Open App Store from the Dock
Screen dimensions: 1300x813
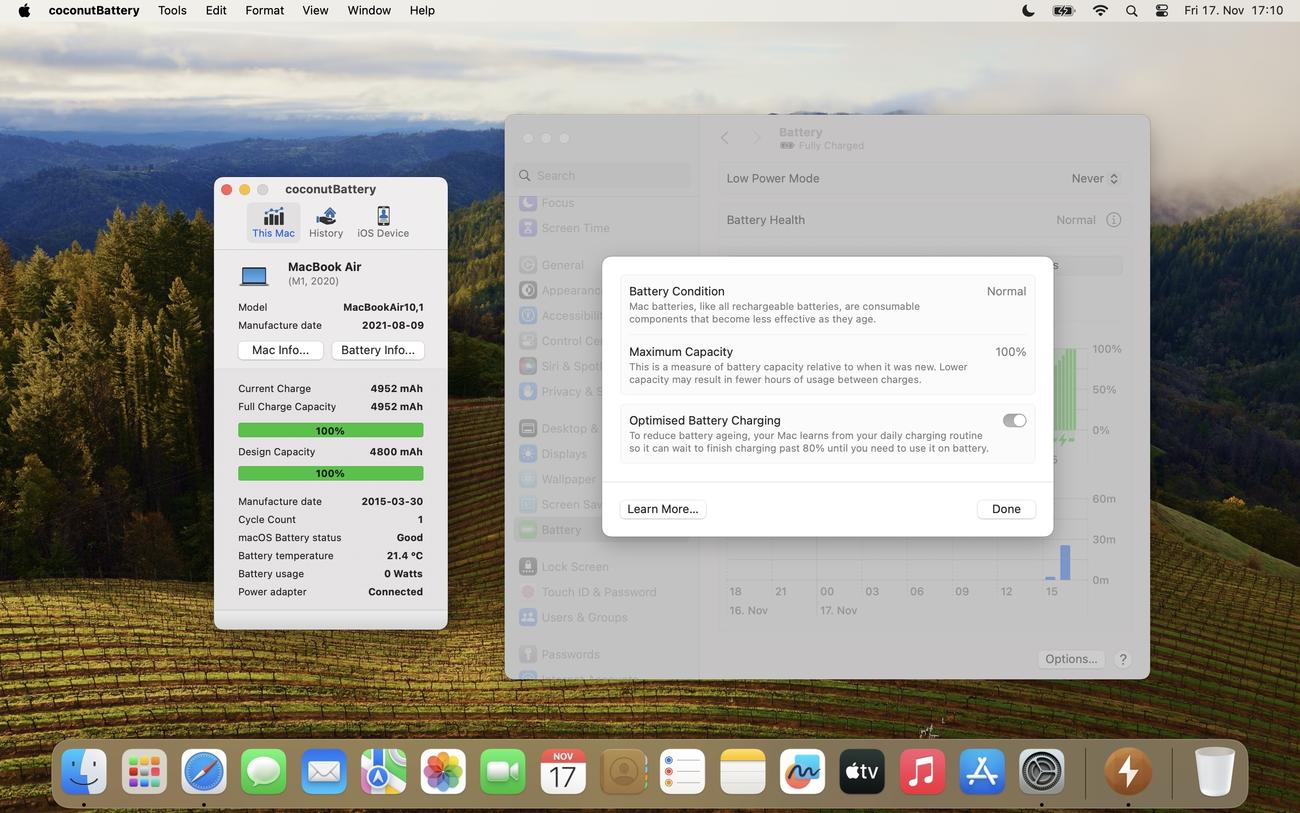[982, 772]
